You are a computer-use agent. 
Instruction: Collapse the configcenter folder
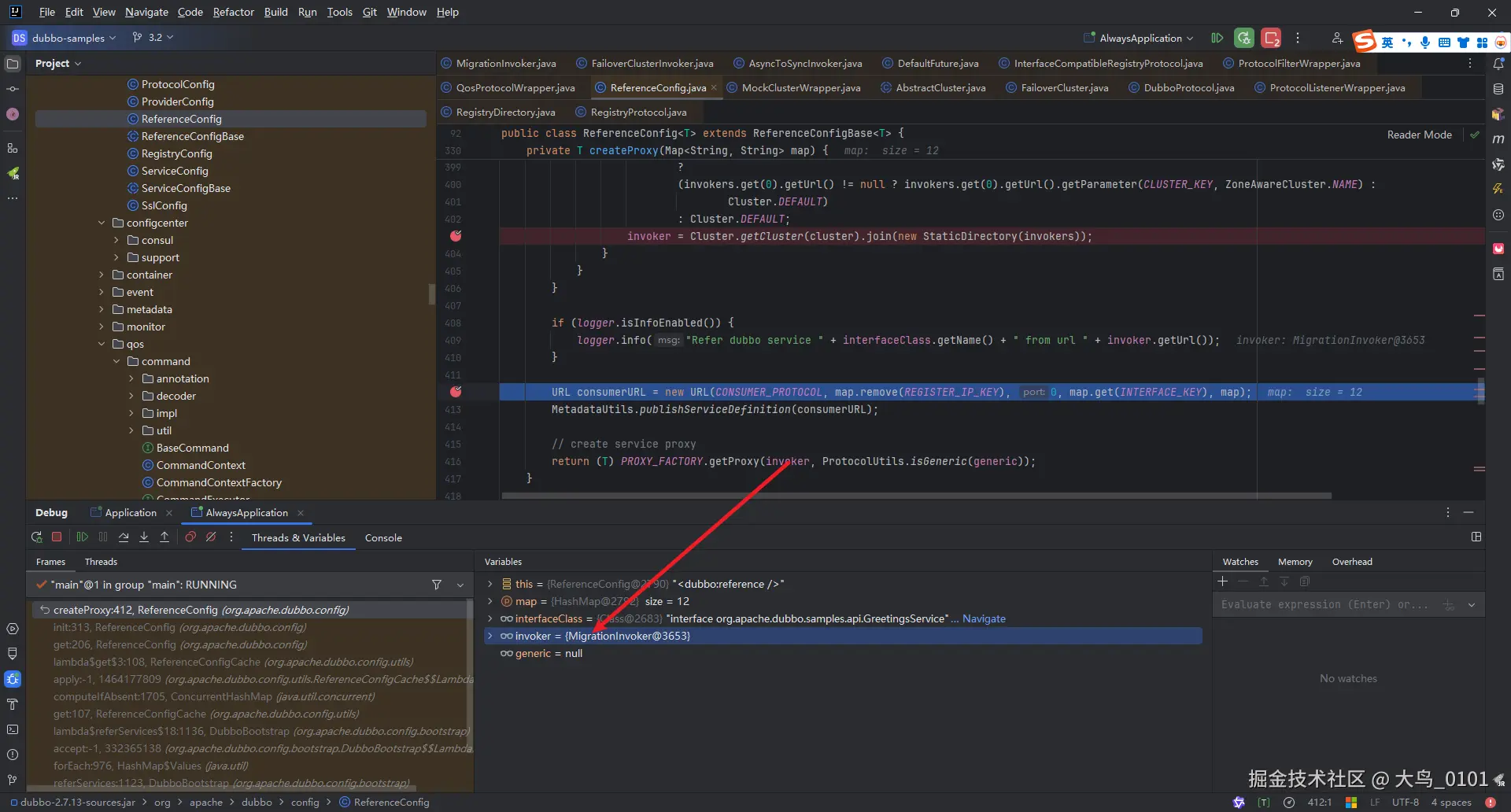tap(102, 223)
